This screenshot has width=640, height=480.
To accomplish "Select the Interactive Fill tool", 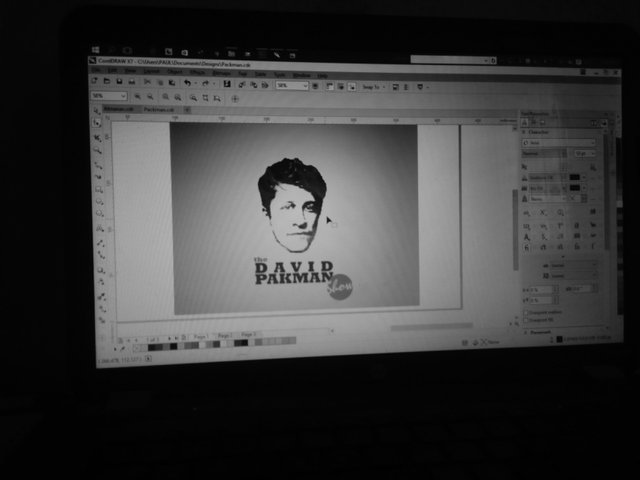I will click(x=102, y=309).
